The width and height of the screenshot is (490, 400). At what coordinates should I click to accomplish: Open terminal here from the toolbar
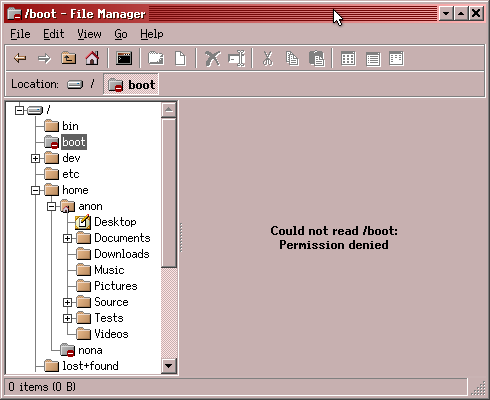pyautogui.click(x=124, y=59)
